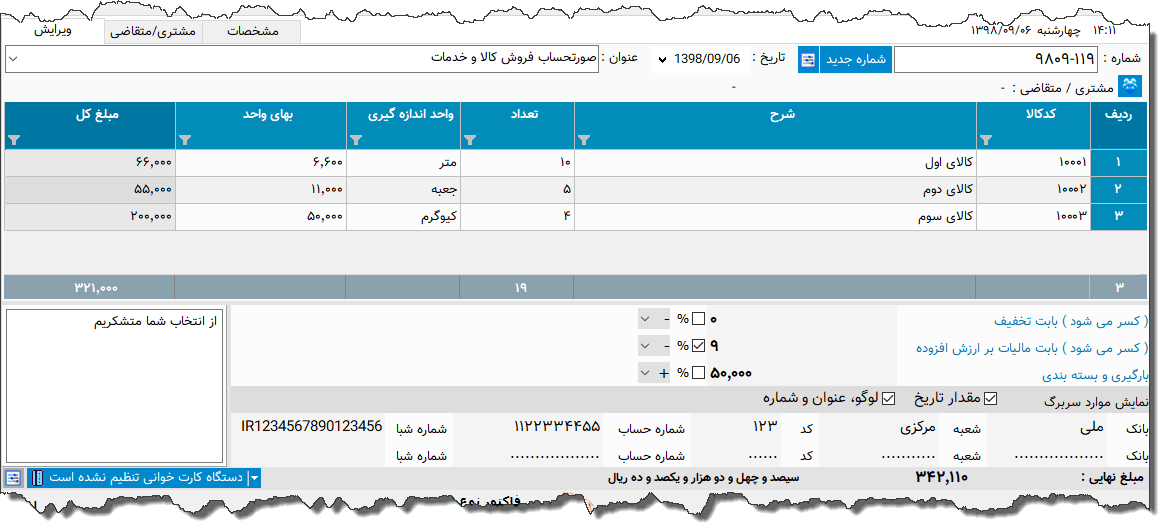Toggle the لوگو، عنوان و شماره checkbox
1158x523 pixels.
pos(888,398)
